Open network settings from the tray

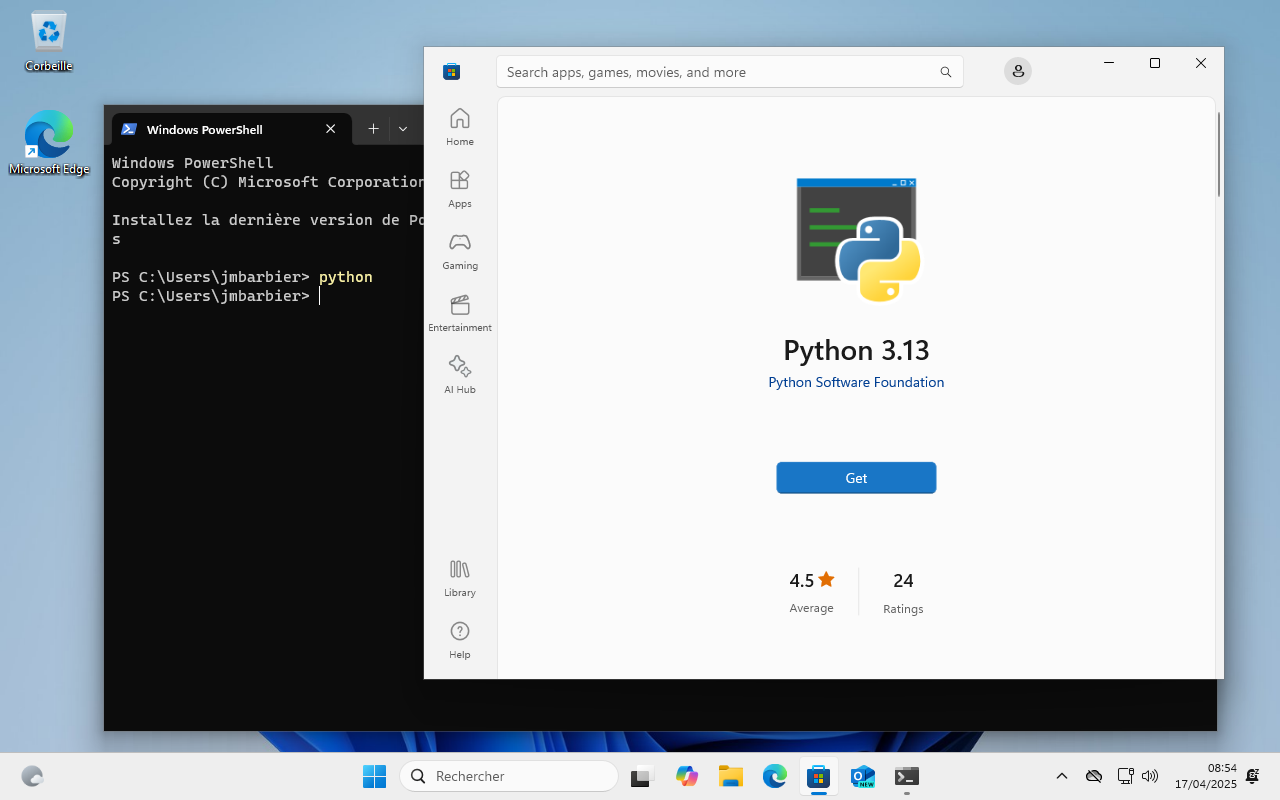click(x=1125, y=776)
